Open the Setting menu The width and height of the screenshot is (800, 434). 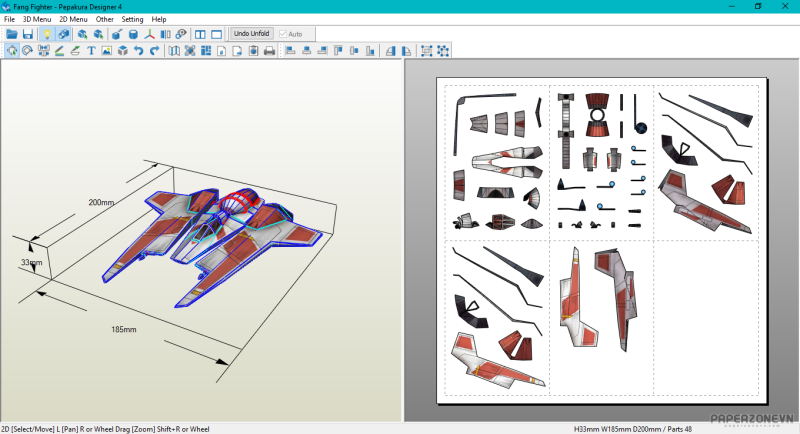(x=132, y=19)
